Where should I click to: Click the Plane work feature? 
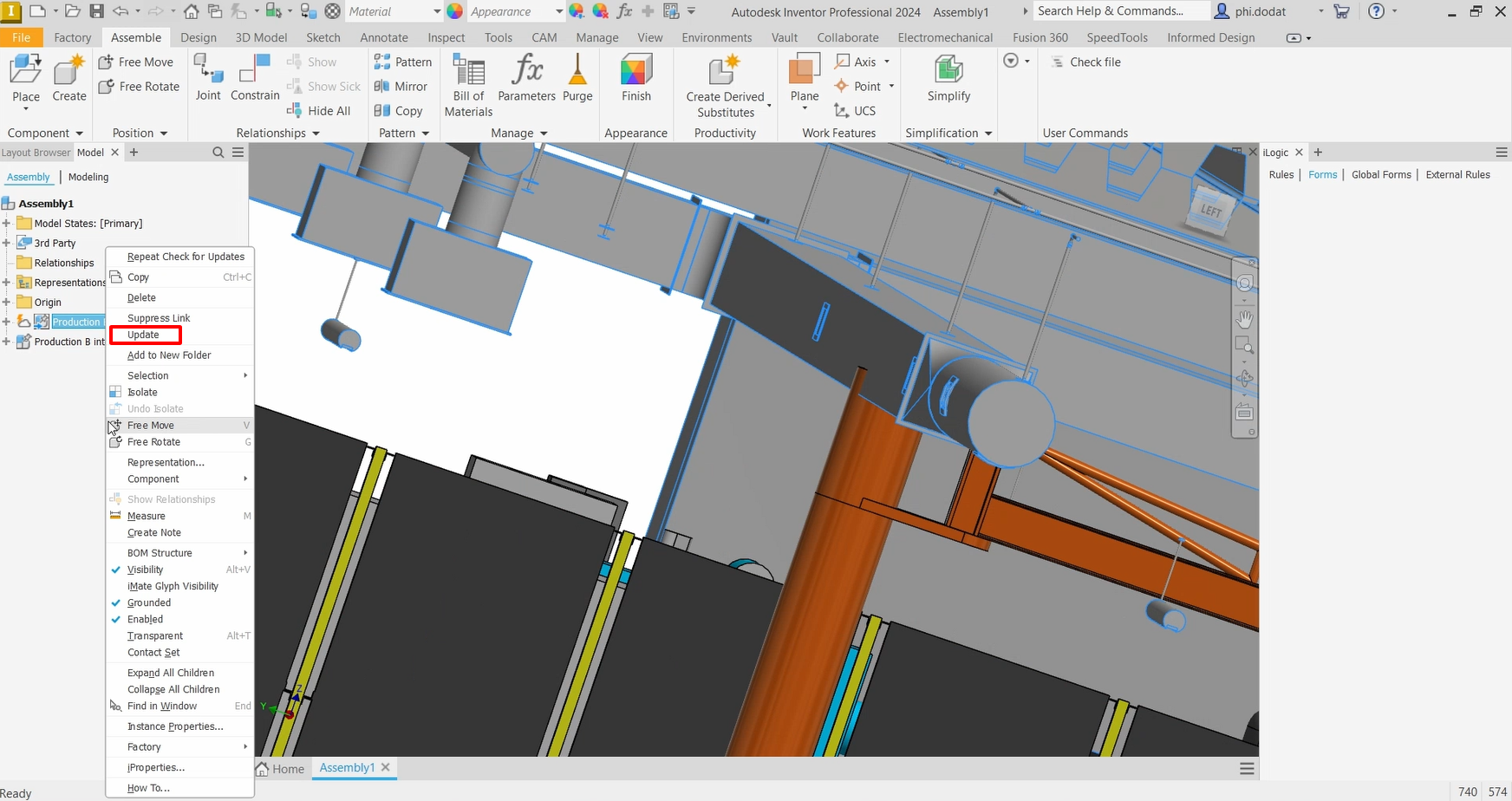click(805, 78)
